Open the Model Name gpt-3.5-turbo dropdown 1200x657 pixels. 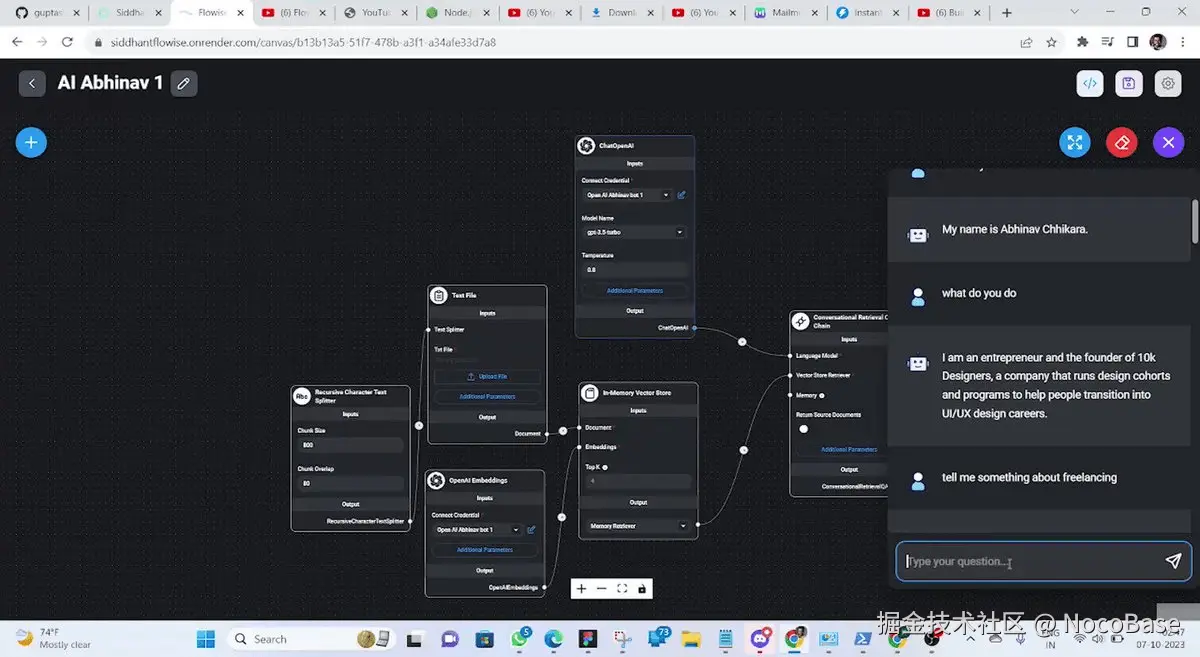pyautogui.click(x=634, y=232)
